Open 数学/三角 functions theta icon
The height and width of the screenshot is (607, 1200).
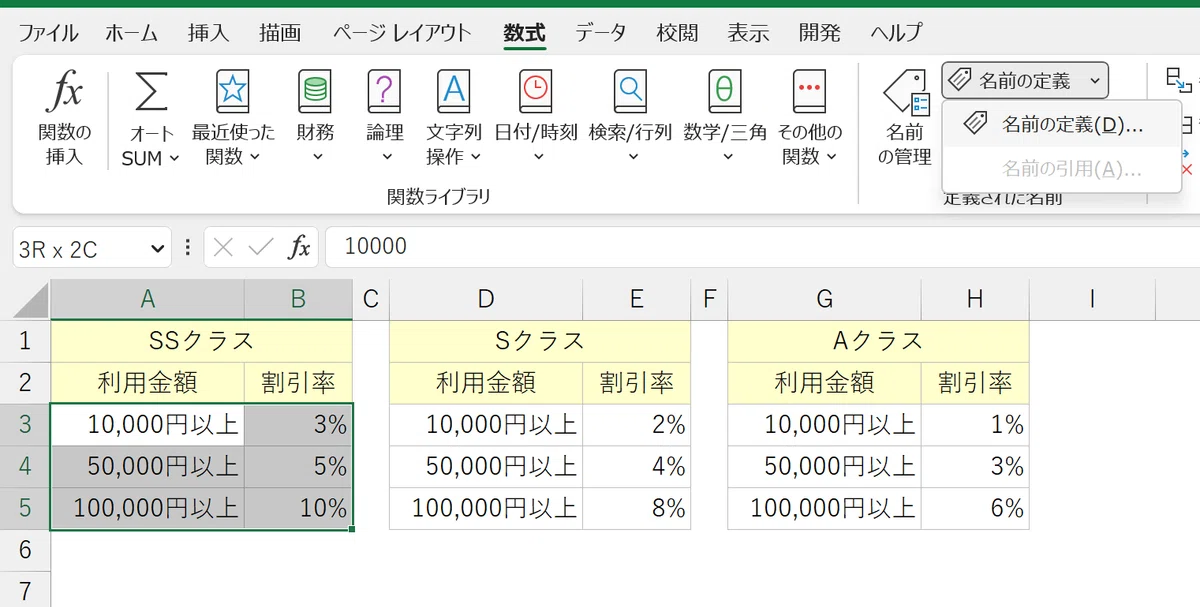point(725,92)
